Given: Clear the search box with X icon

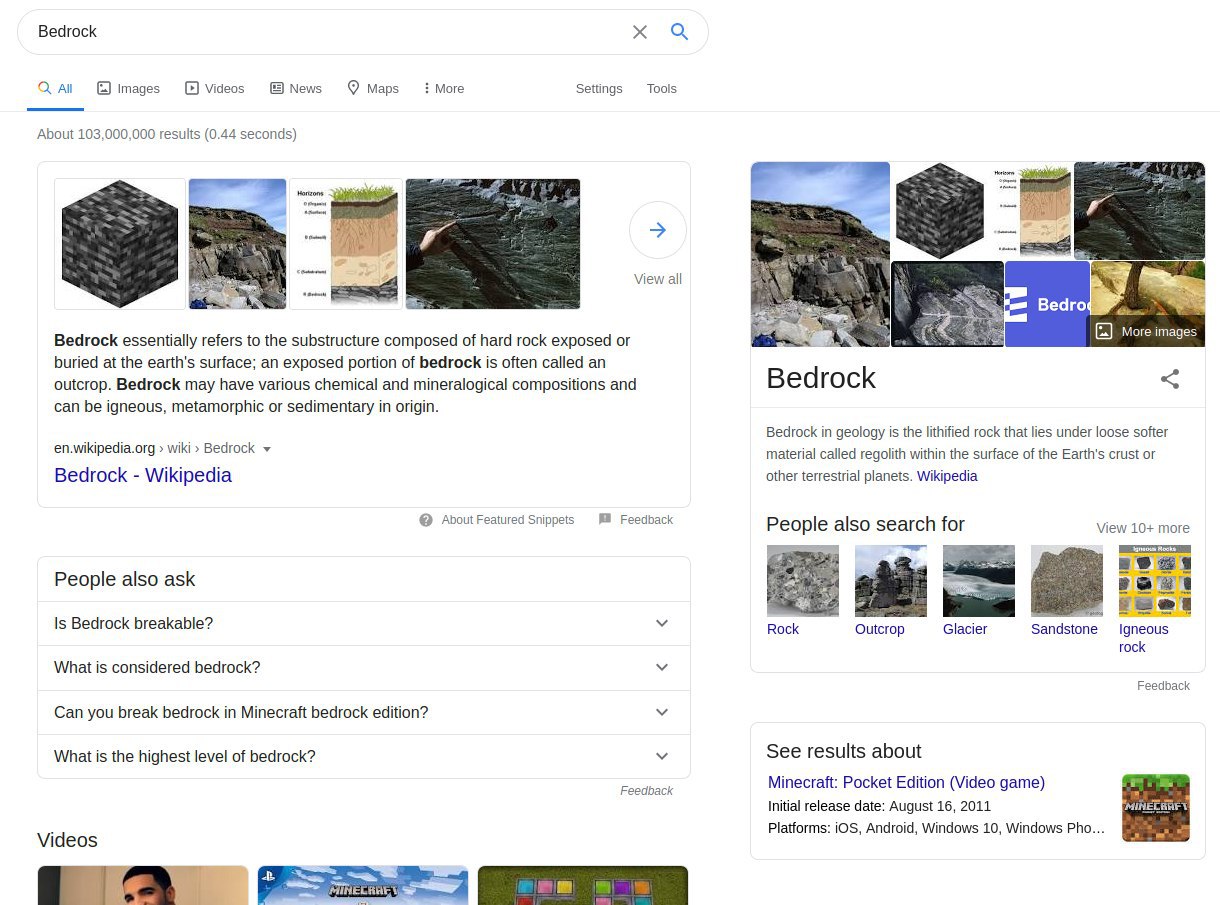Looking at the screenshot, I should [x=640, y=32].
